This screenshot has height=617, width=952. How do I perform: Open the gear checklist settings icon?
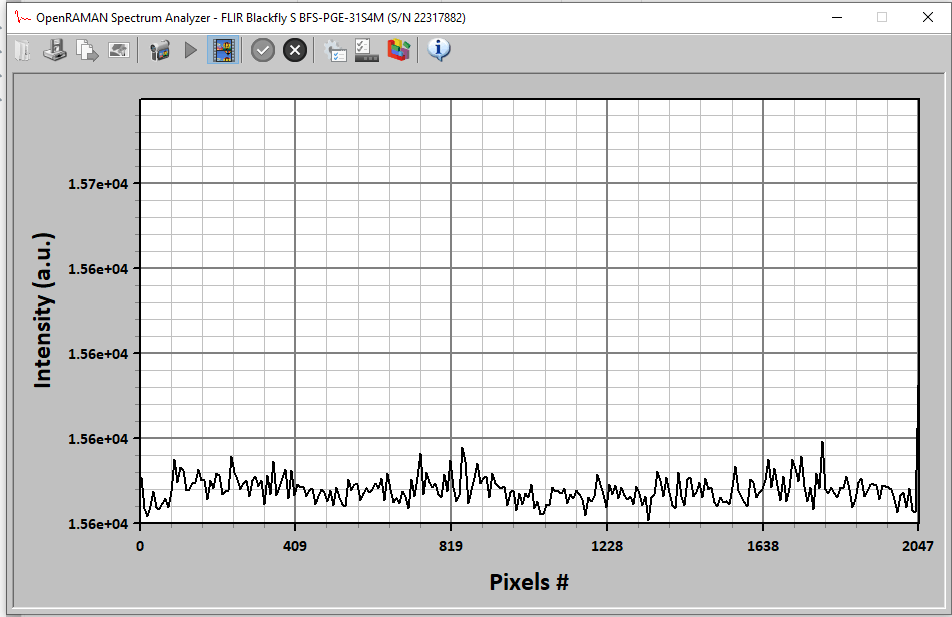(336, 50)
